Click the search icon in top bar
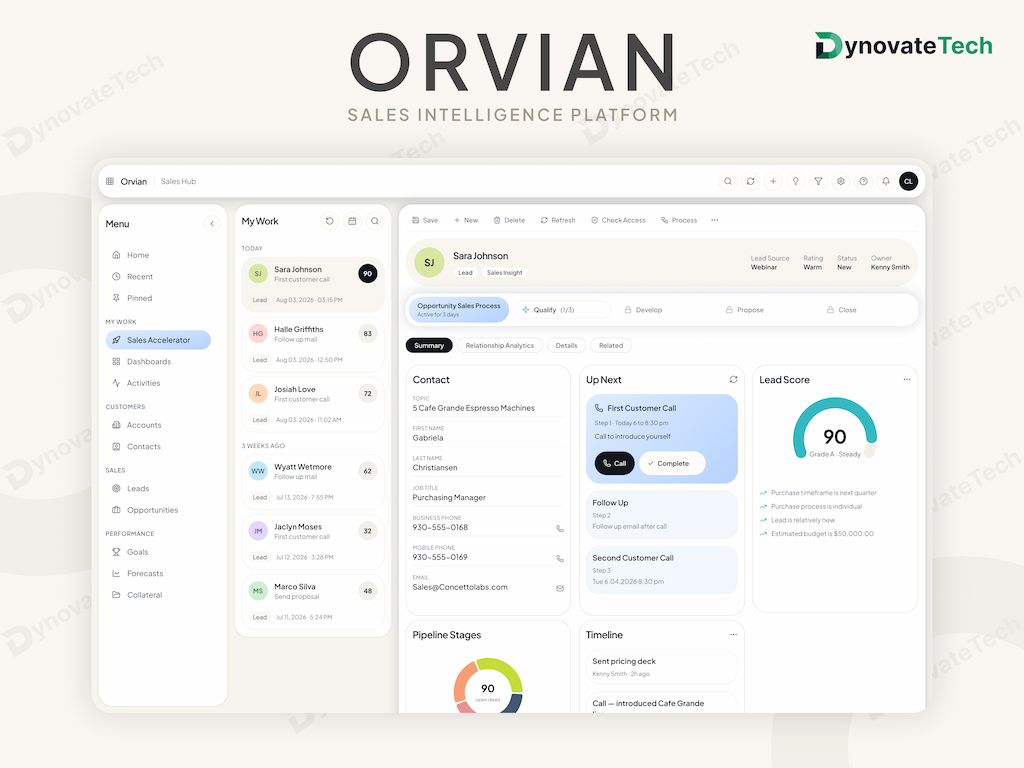Screen dimensions: 1024x768 [x=728, y=182]
